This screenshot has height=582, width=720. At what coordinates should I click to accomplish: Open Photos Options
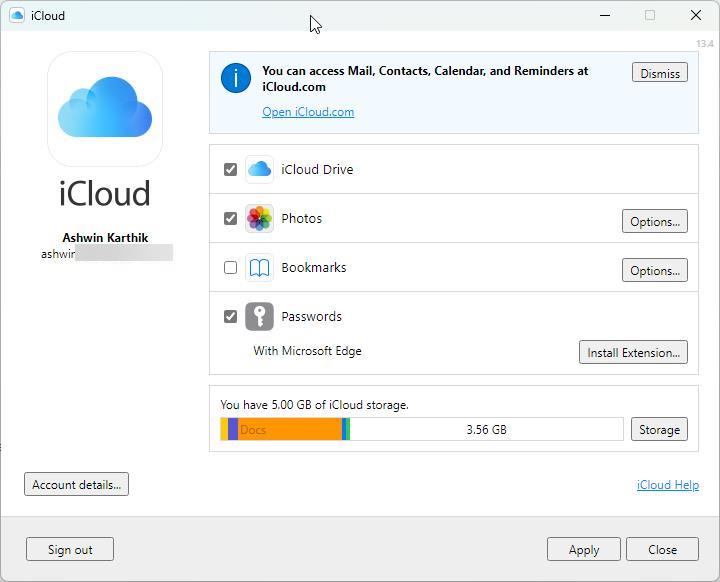pyautogui.click(x=655, y=221)
